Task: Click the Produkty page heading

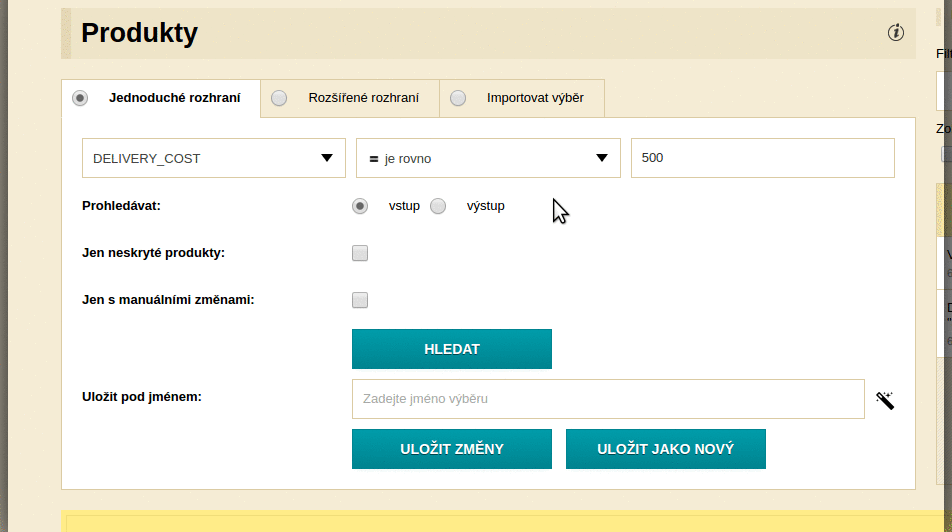Action: [140, 33]
